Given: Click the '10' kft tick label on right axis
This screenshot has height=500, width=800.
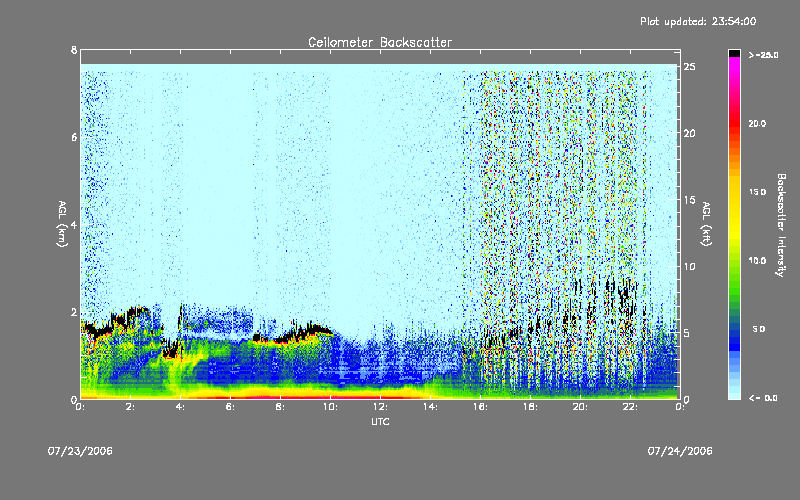Looking at the screenshot, I should 690,266.
